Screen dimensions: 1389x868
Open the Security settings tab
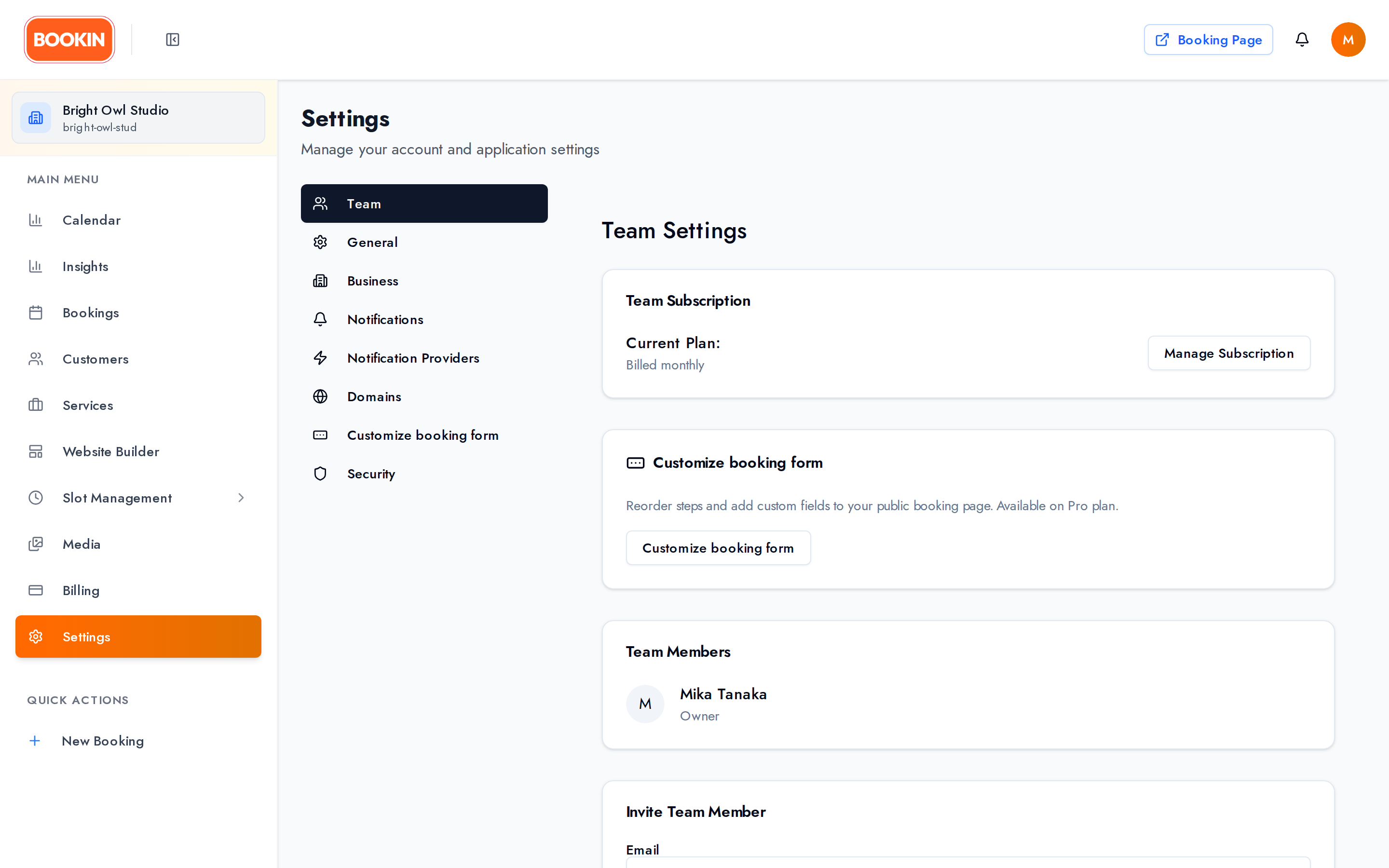[x=424, y=474]
